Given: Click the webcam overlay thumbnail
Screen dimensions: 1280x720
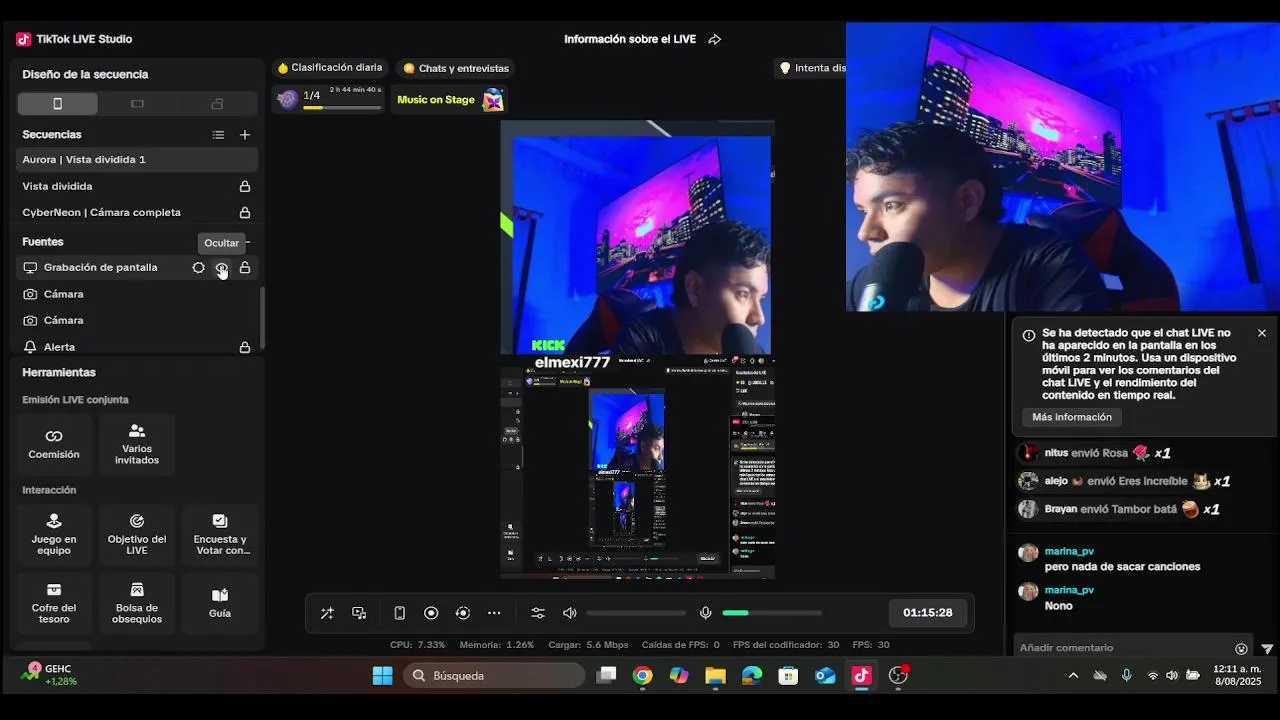Looking at the screenshot, I should pyautogui.click(x=1063, y=167).
